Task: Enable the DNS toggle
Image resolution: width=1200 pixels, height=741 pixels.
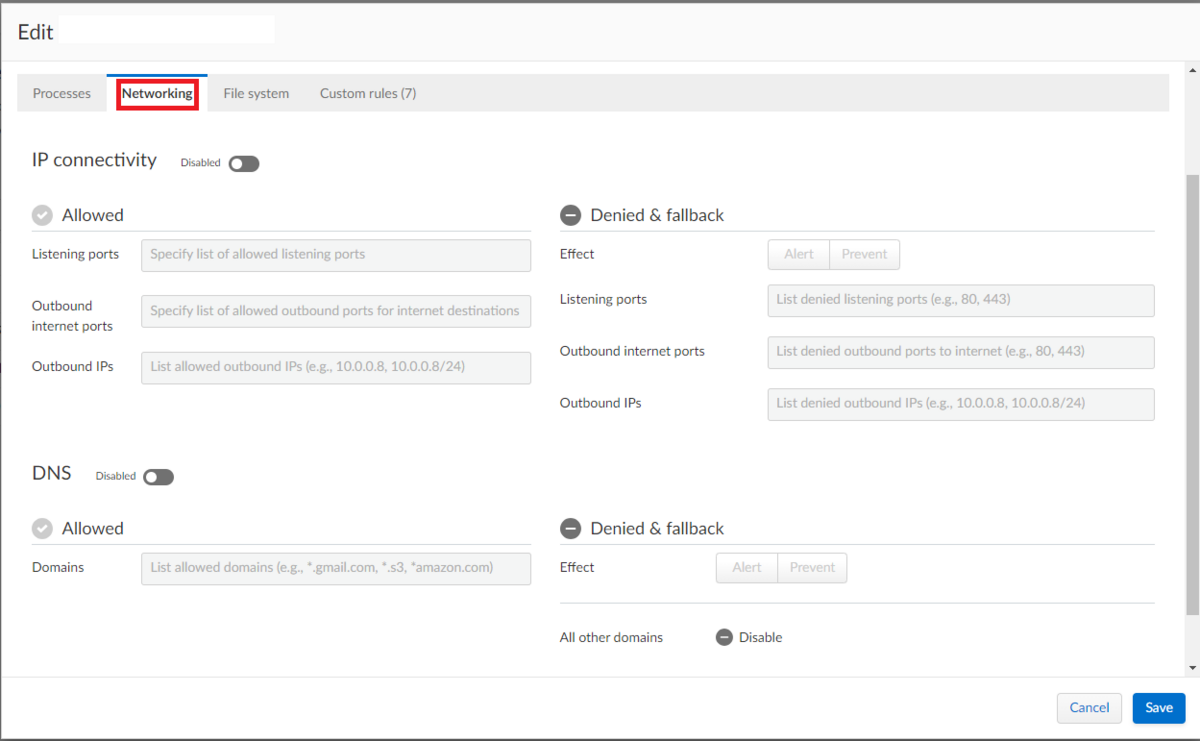Action: tap(158, 476)
